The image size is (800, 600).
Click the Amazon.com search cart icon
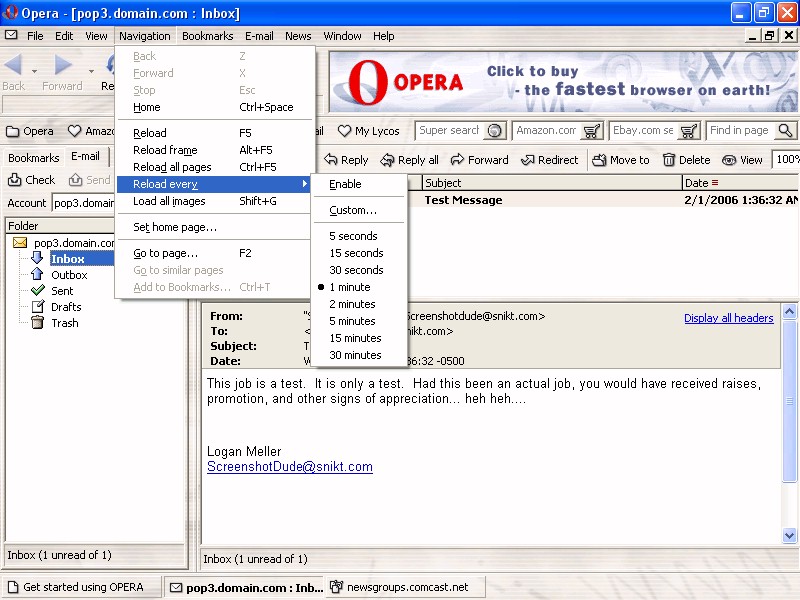click(592, 131)
